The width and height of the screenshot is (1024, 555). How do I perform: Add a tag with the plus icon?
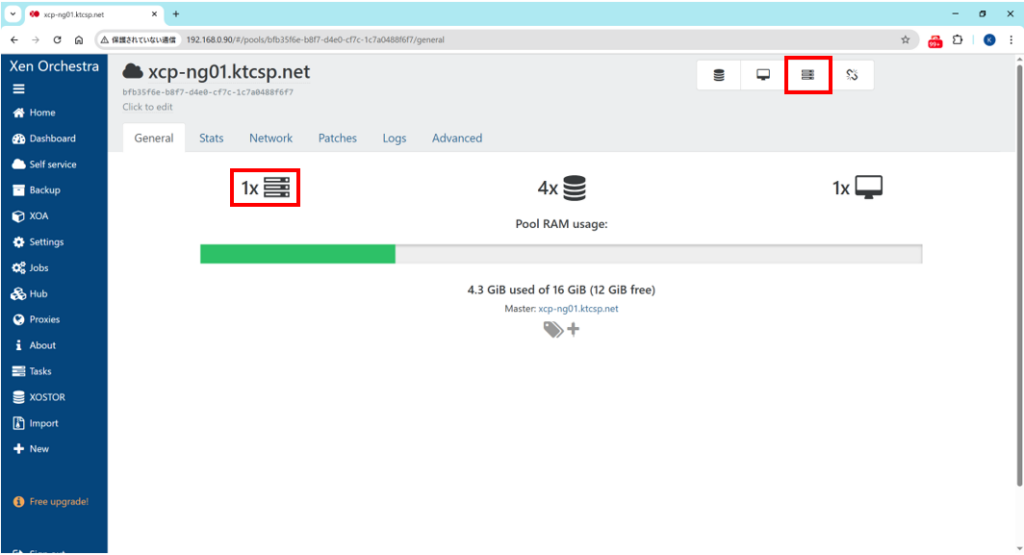[x=573, y=329]
